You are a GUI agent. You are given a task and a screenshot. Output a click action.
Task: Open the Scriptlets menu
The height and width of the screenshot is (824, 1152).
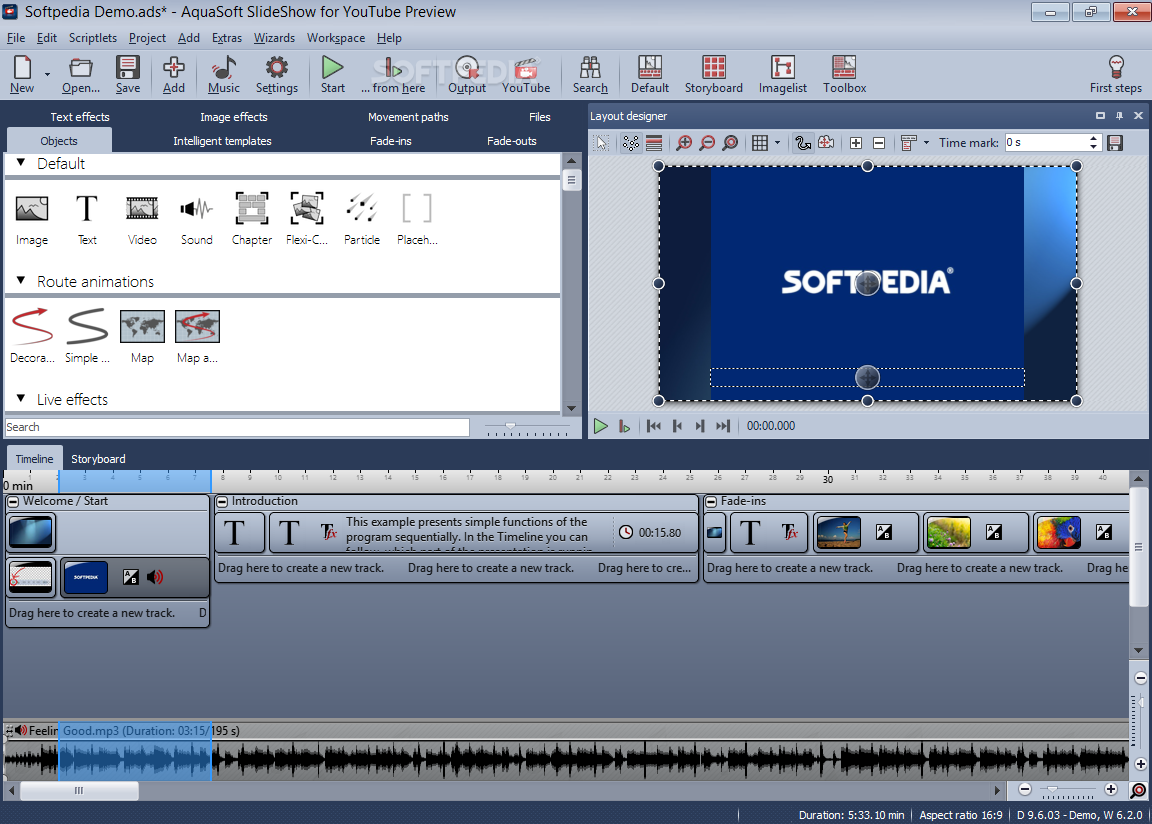pos(93,37)
